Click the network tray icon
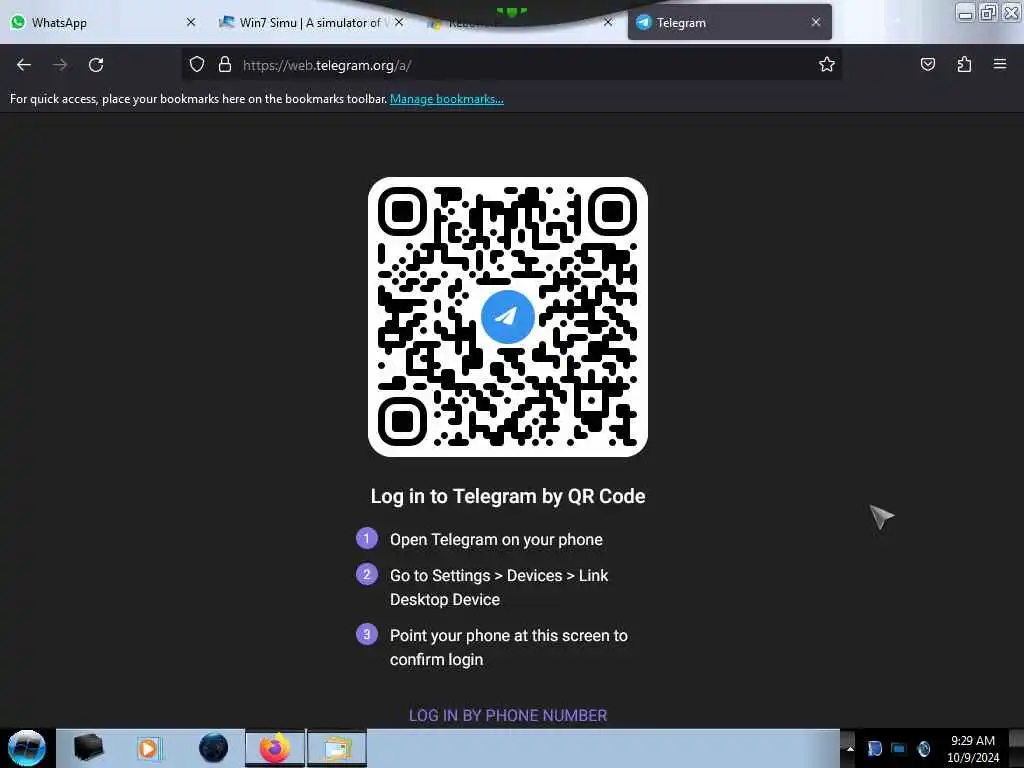Screen dimensions: 1024x768 coord(899,748)
